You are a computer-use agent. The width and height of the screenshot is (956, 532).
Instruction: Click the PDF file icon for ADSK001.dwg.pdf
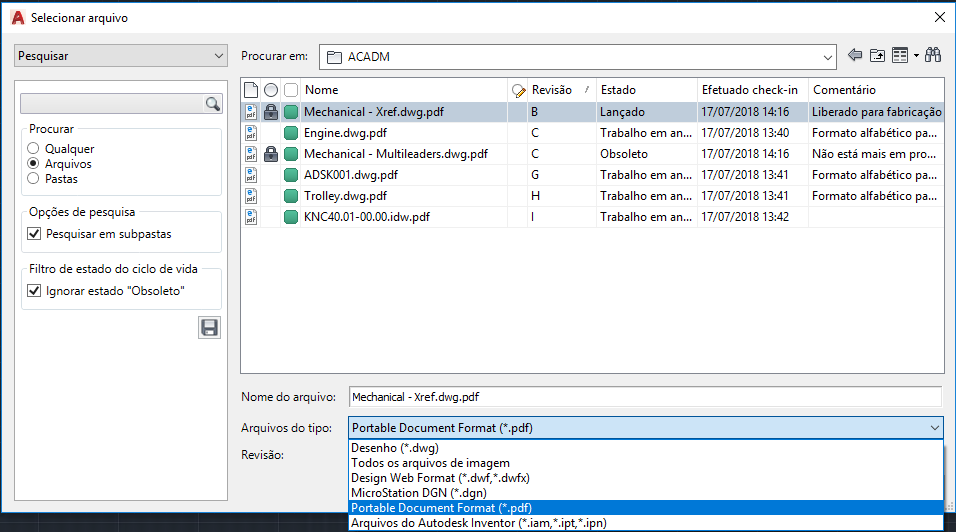(x=251, y=175)
